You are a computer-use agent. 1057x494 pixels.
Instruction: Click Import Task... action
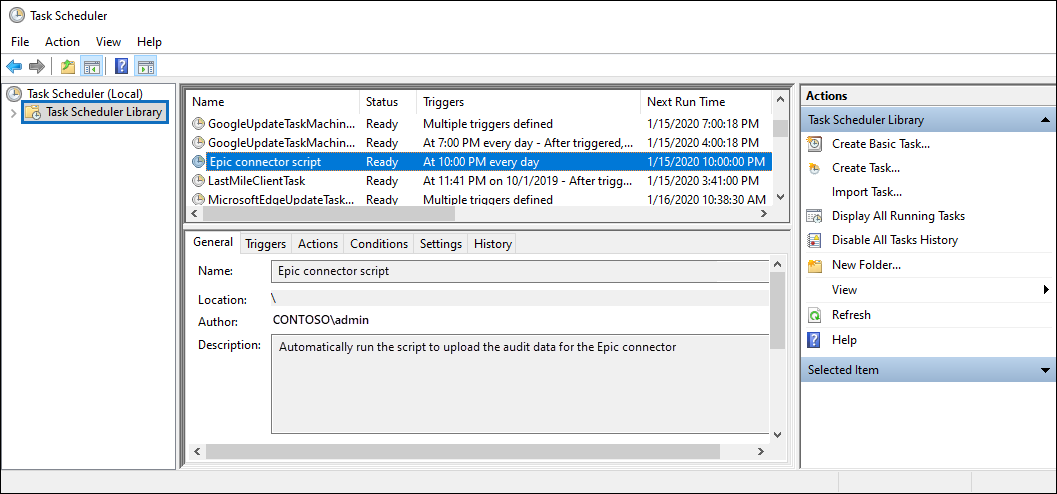click(x=867, y=192)
